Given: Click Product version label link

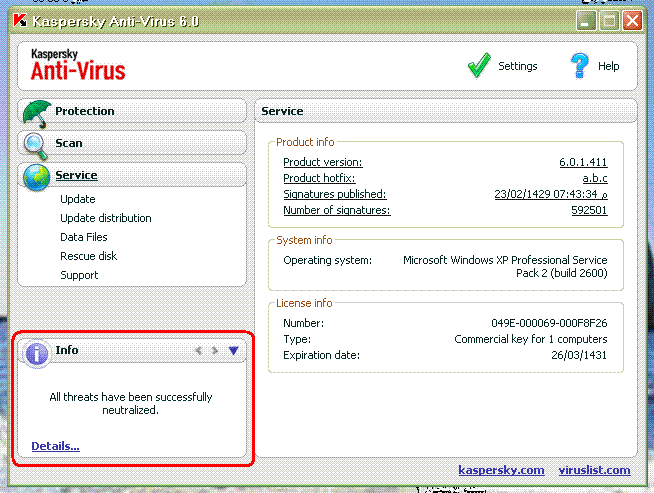Looking at the screenshot, I should [x=323, y=162].
